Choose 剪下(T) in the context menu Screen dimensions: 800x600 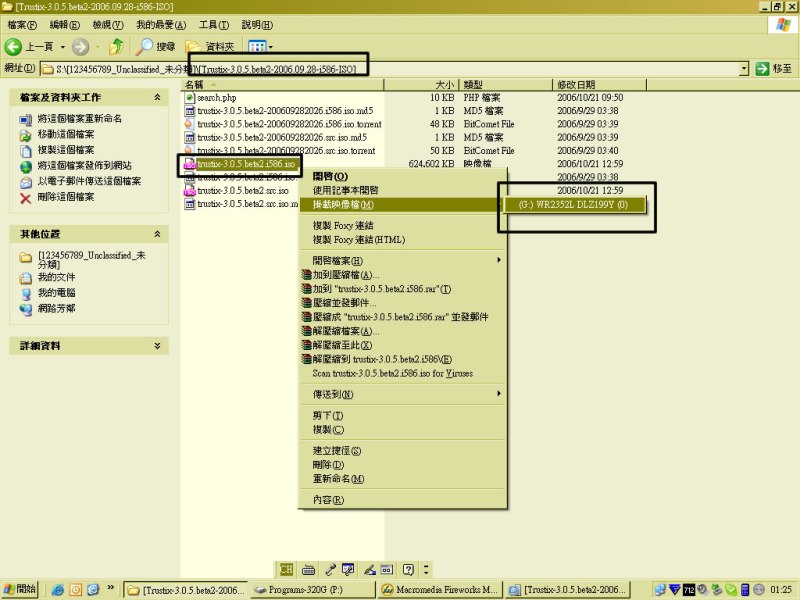pos(402,415)
